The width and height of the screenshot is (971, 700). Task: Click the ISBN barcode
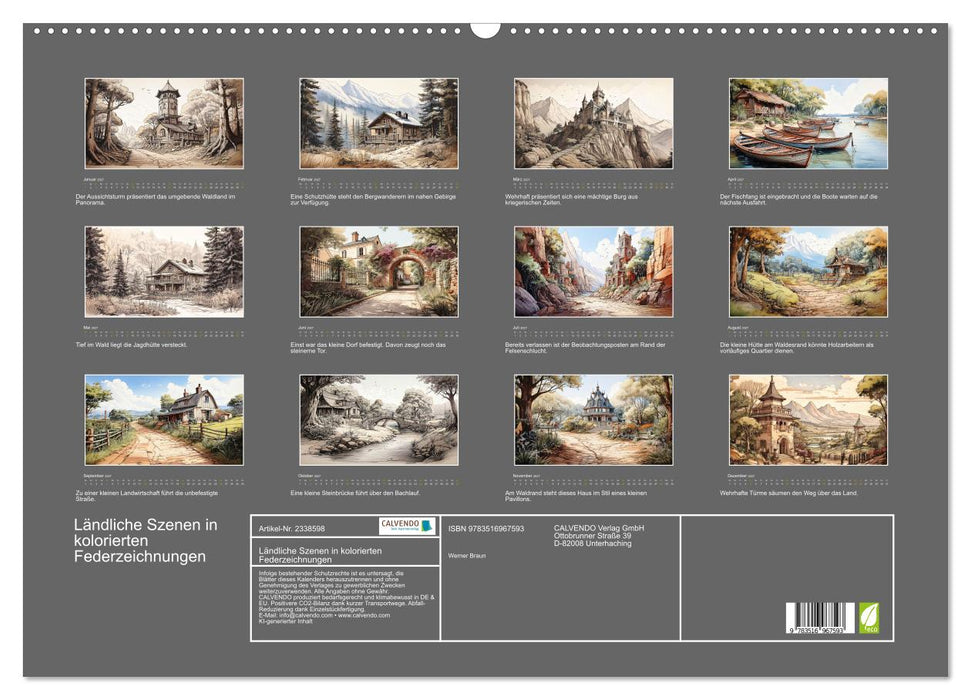820,618
